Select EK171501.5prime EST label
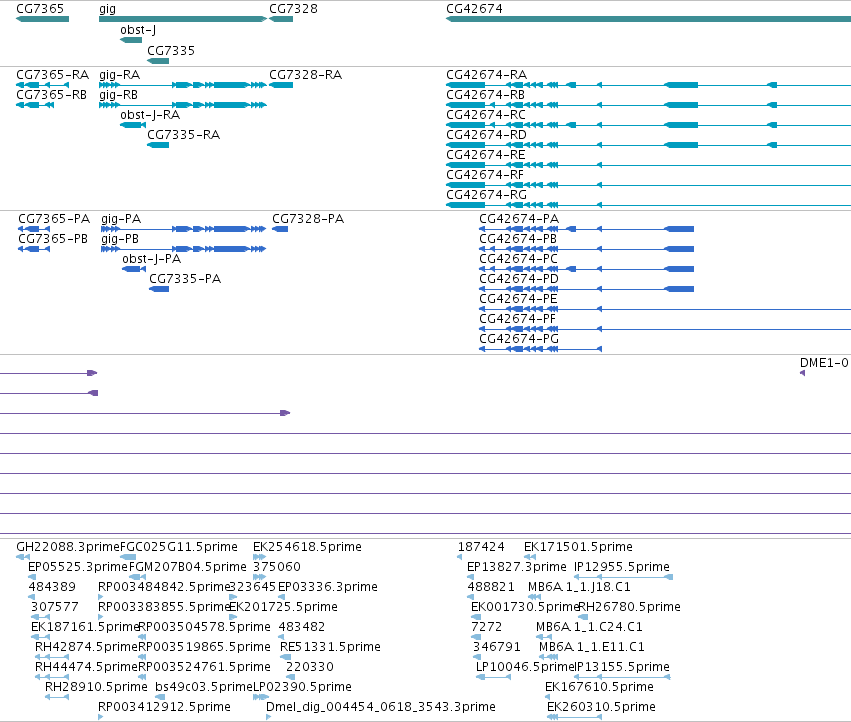The width and height of the screenshot is (851, 722). [x=579, y=547]
